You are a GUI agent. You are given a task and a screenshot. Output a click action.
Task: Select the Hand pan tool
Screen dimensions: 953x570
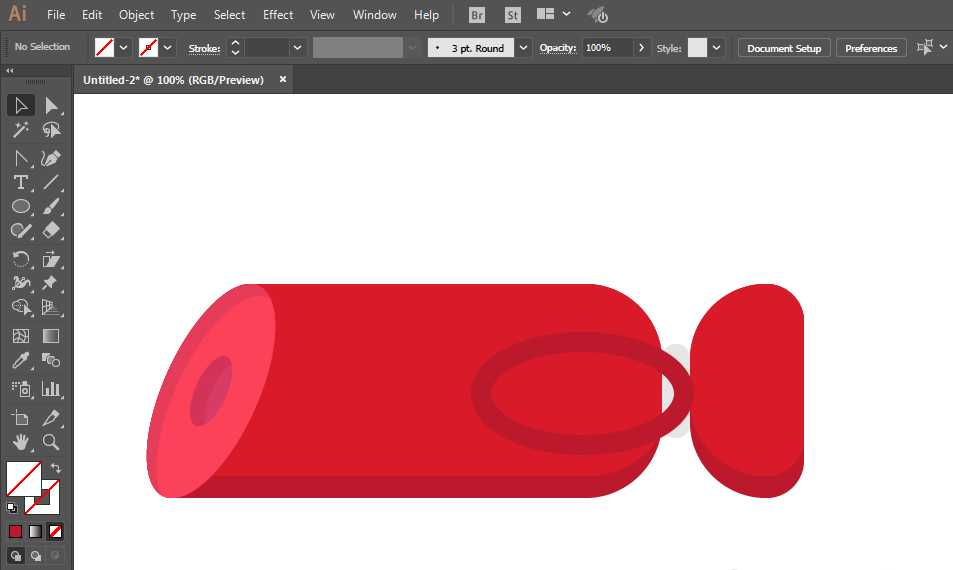tap(21, 442)
